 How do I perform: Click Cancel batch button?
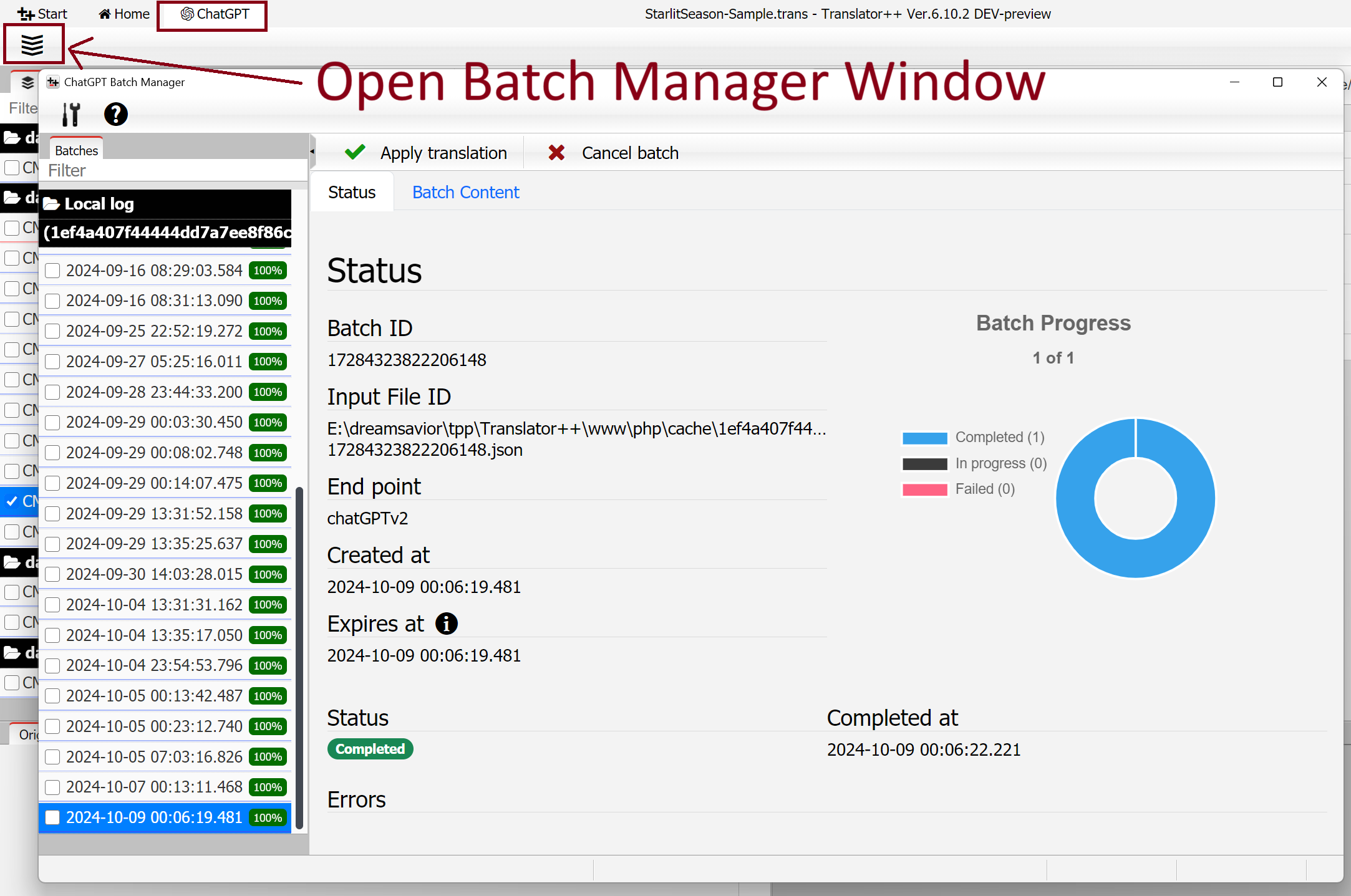[x=613, y=153]
